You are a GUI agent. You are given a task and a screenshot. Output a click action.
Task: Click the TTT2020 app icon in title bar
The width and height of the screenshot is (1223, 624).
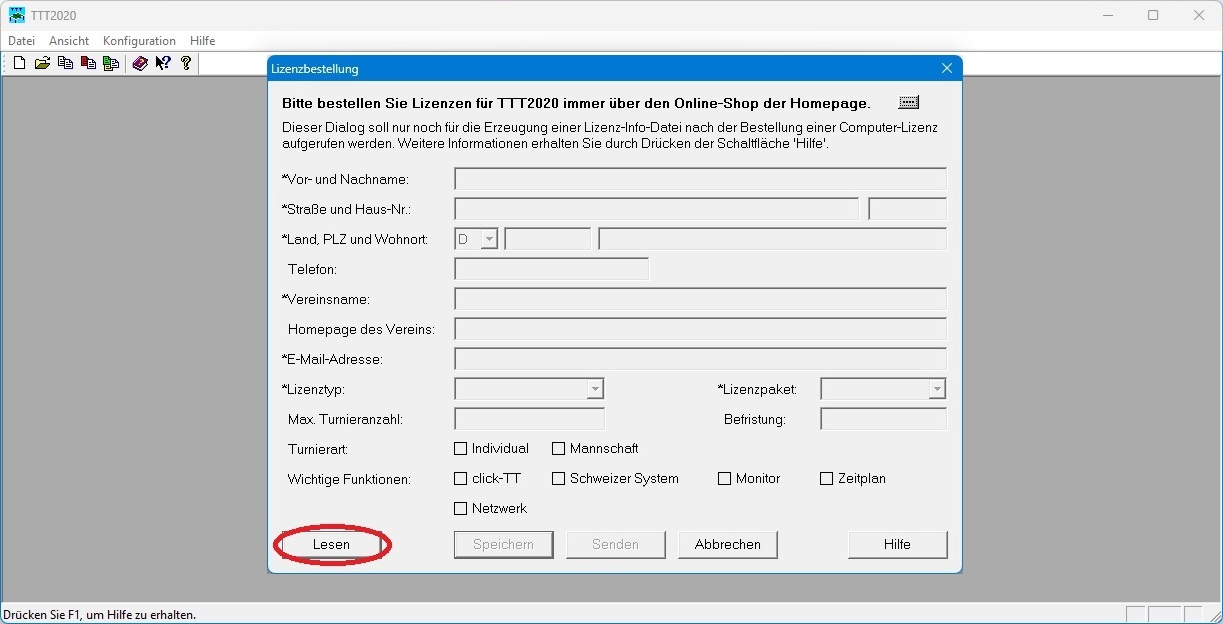coord(16,15)
